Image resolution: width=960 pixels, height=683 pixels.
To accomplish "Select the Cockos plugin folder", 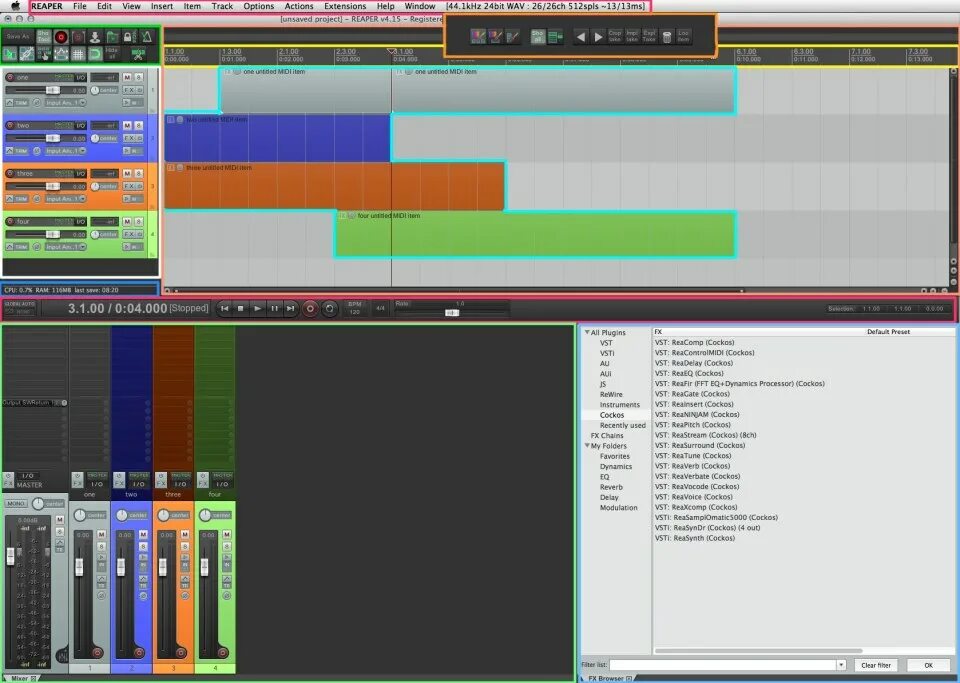I will pos(612,415).
